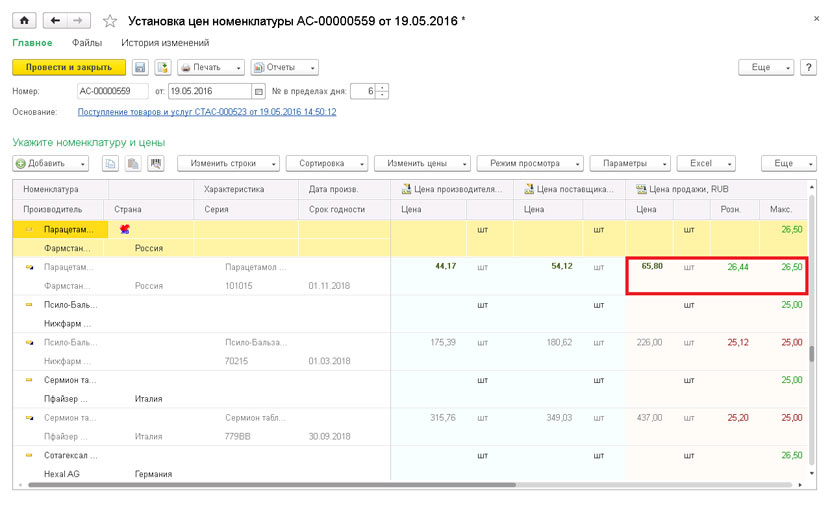Click the floppy disk save icon
The width and height of the screenshot is (830, 505).
click(140, 67)
